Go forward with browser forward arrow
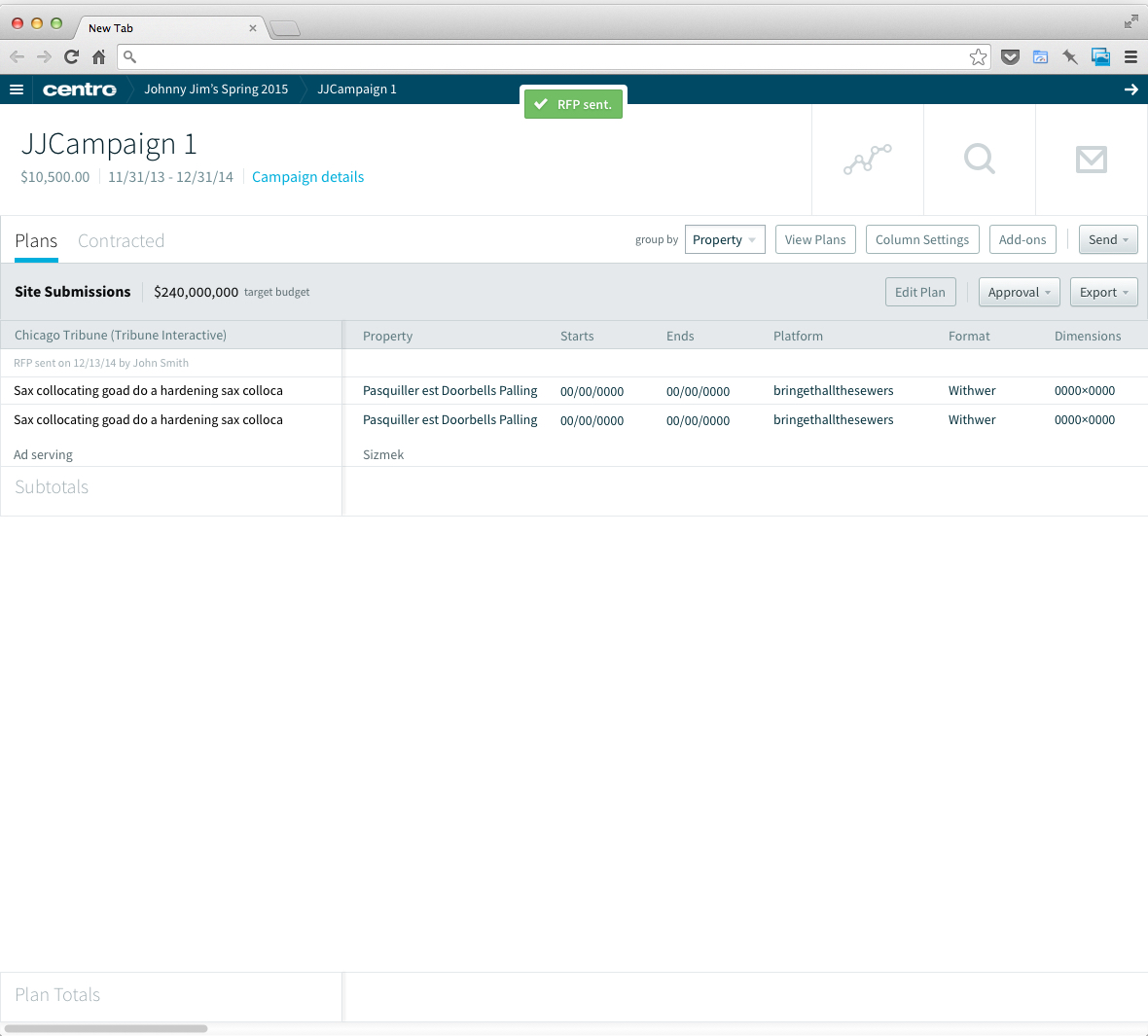The height and width of the screenshot is (1036, 1148). (44, 56)
